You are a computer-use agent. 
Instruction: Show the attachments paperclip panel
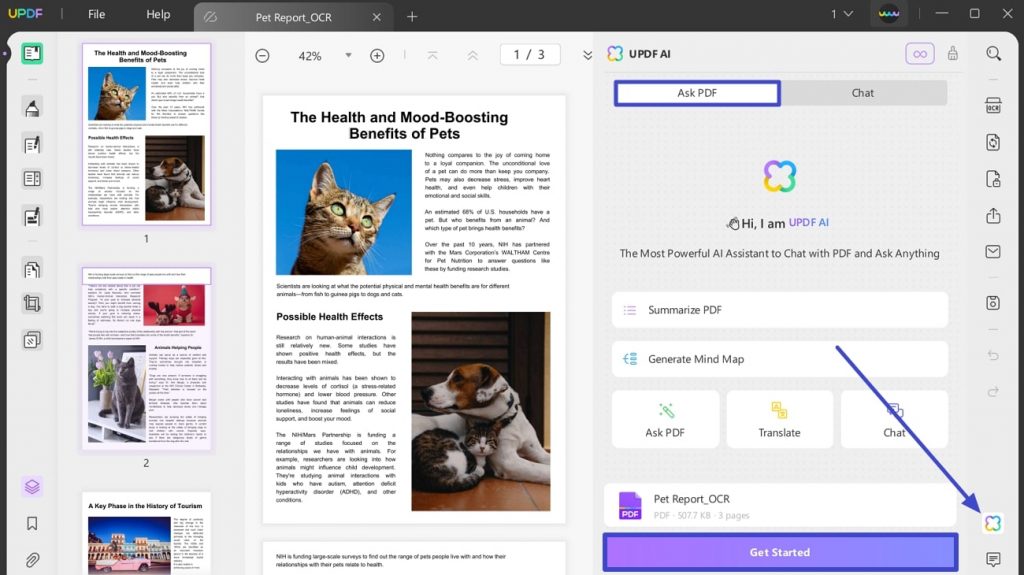(32, 560)
